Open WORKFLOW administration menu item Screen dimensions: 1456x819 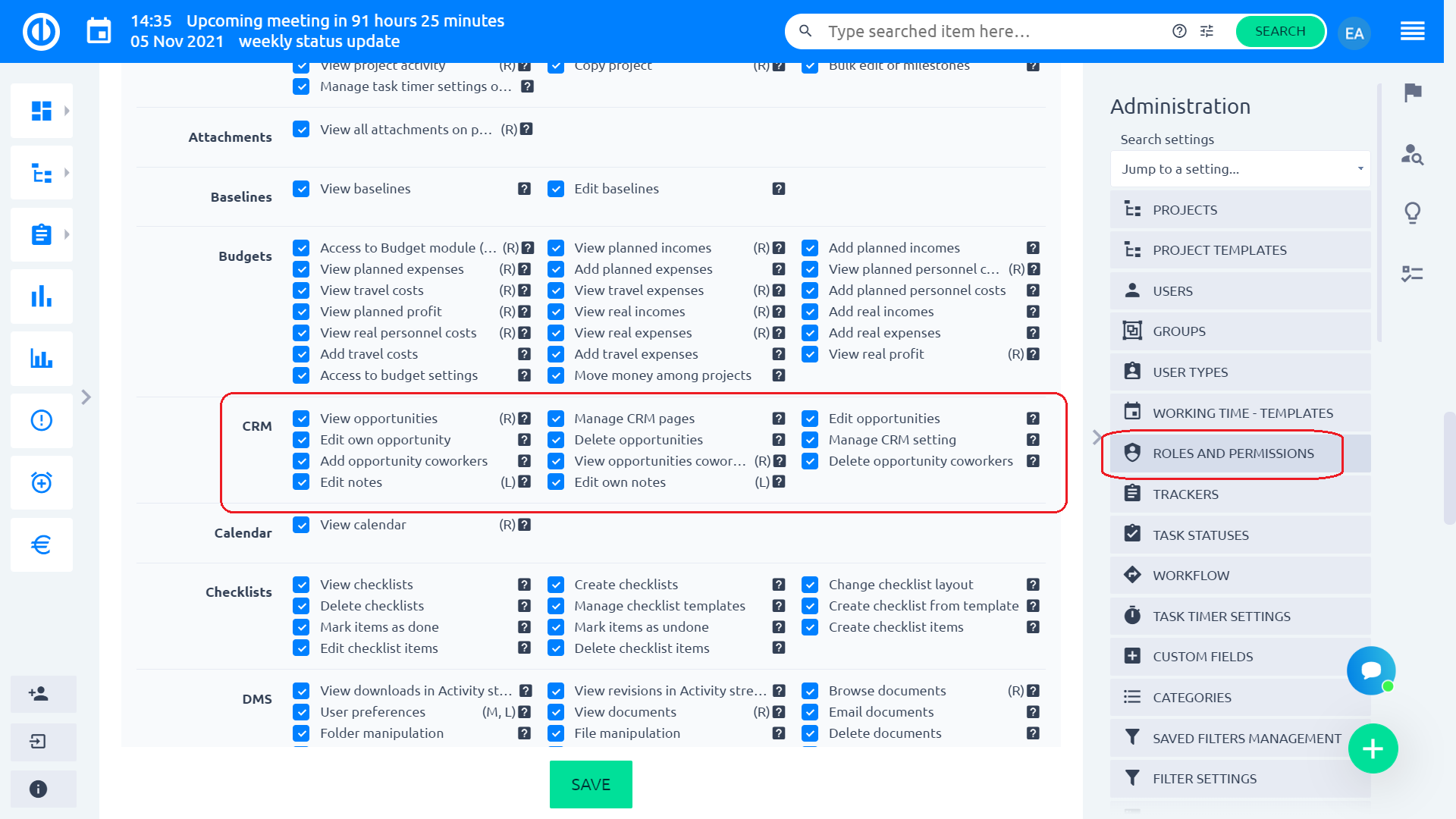click(1240, 576)
